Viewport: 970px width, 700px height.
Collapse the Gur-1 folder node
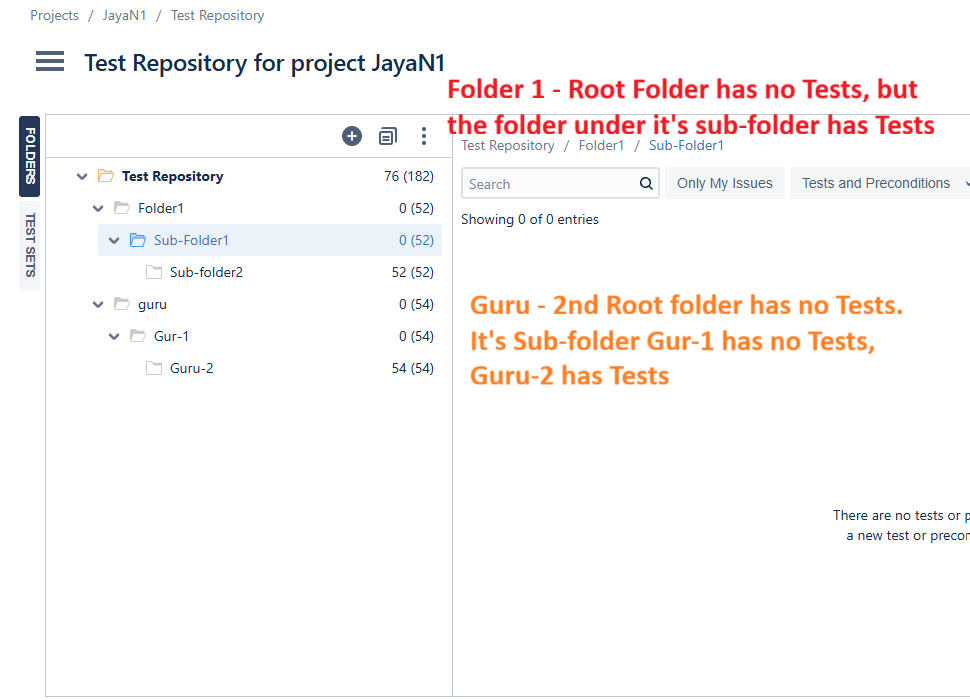pyautogui.click(x=114, y=337)
